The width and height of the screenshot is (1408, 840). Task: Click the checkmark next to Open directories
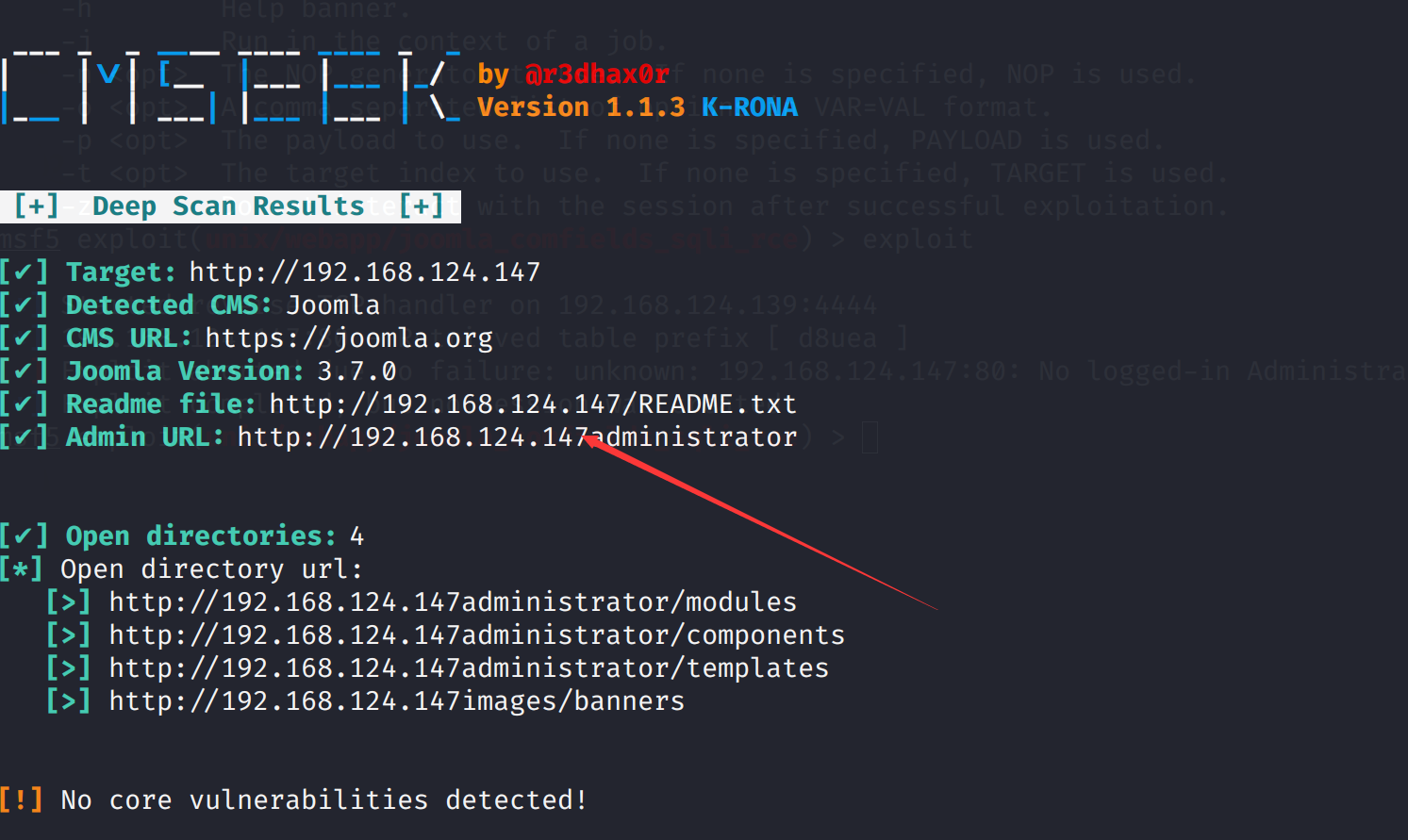(x=24, y=536)
